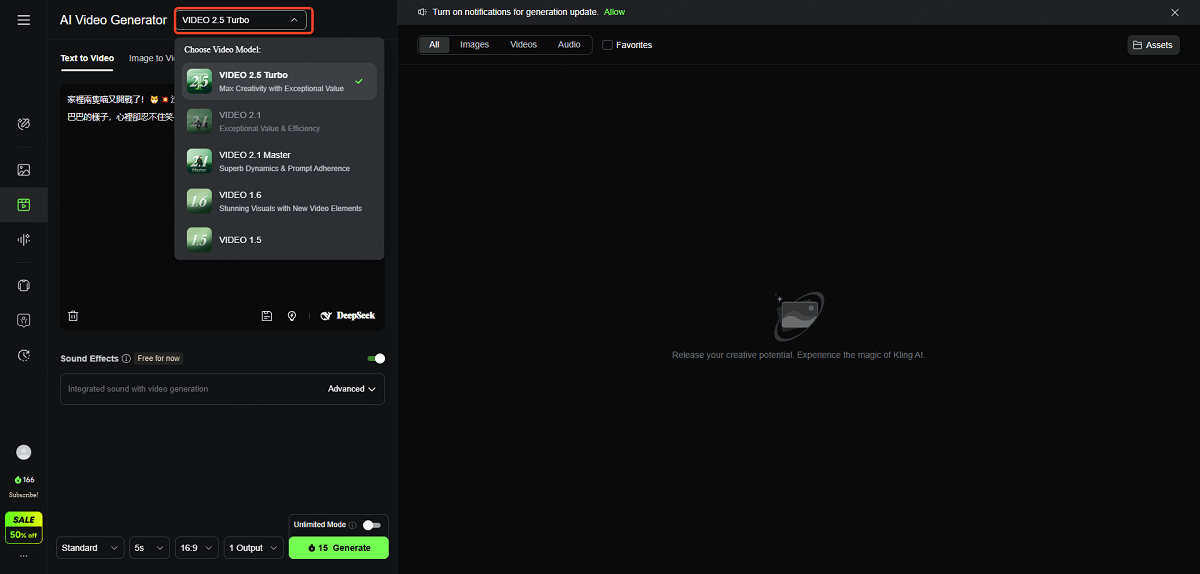Image resolution: width=1200 pixels, height=574 pixels.
Task: Expand the Advanced sound options
Action: click(x=352, y=389)
